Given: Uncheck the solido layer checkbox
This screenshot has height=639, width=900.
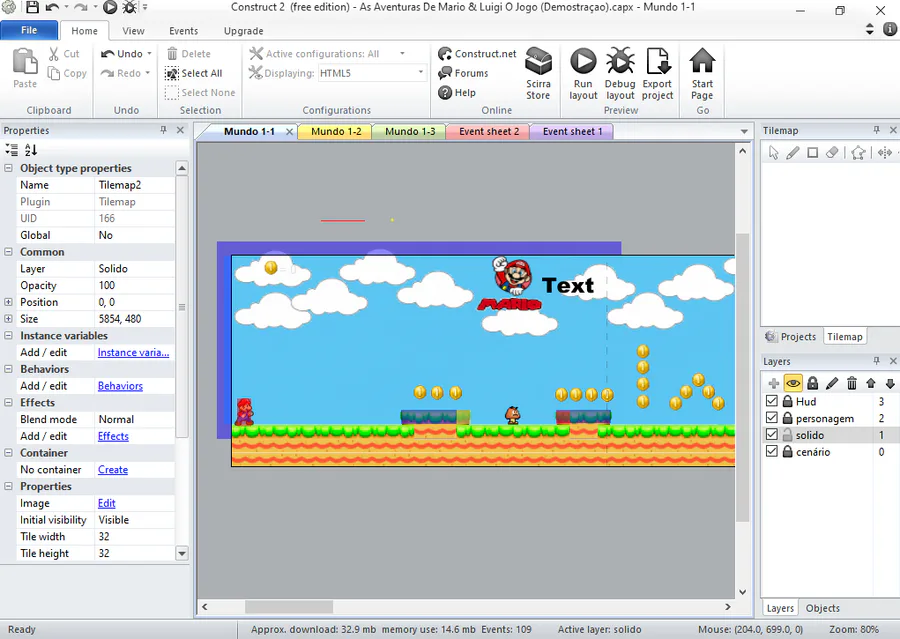Looking at the screenshot, I should tap(771, 435).
